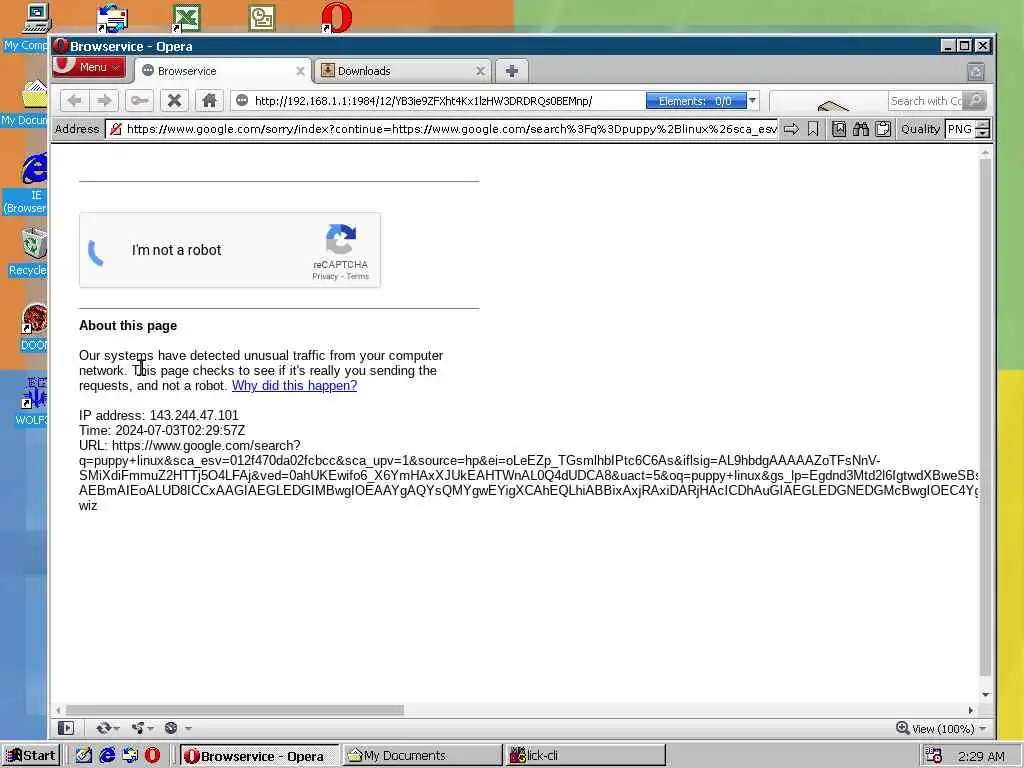The height and width of the screenshot is (768, 1024).
Task: Click the 2:29 AM system clock
Action: [981, 756]
